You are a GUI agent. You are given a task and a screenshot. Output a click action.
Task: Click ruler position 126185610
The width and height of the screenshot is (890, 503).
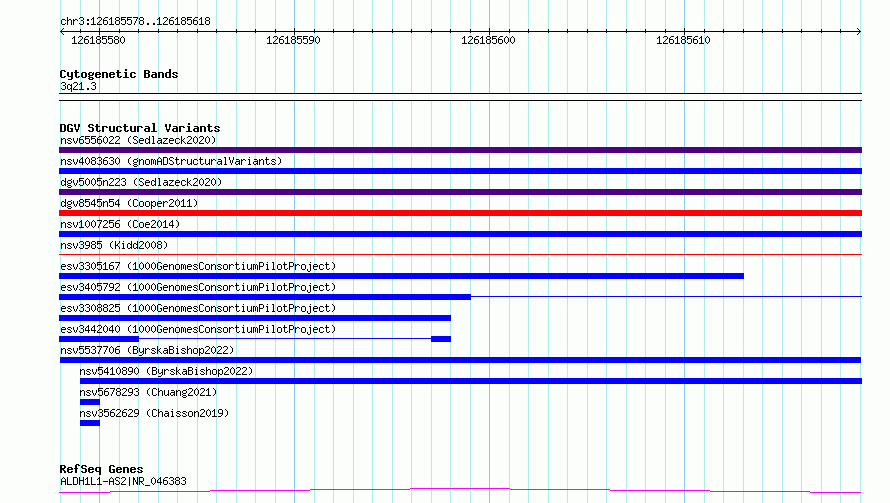point(683,40)
